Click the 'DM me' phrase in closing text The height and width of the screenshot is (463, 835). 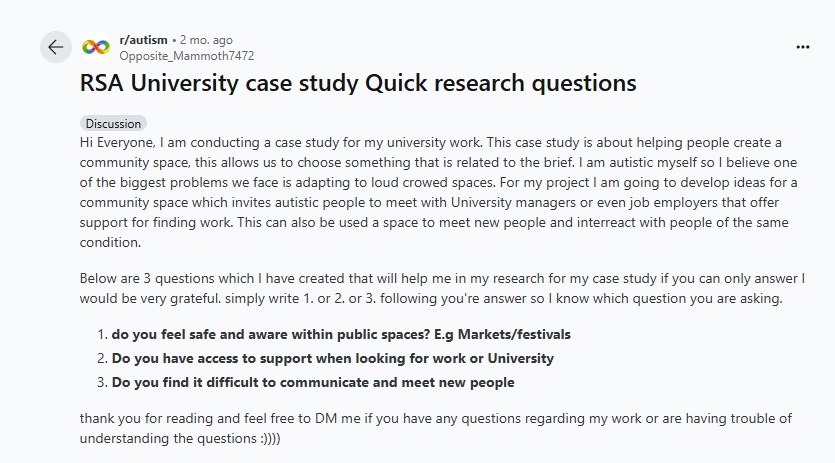point(338,418)
